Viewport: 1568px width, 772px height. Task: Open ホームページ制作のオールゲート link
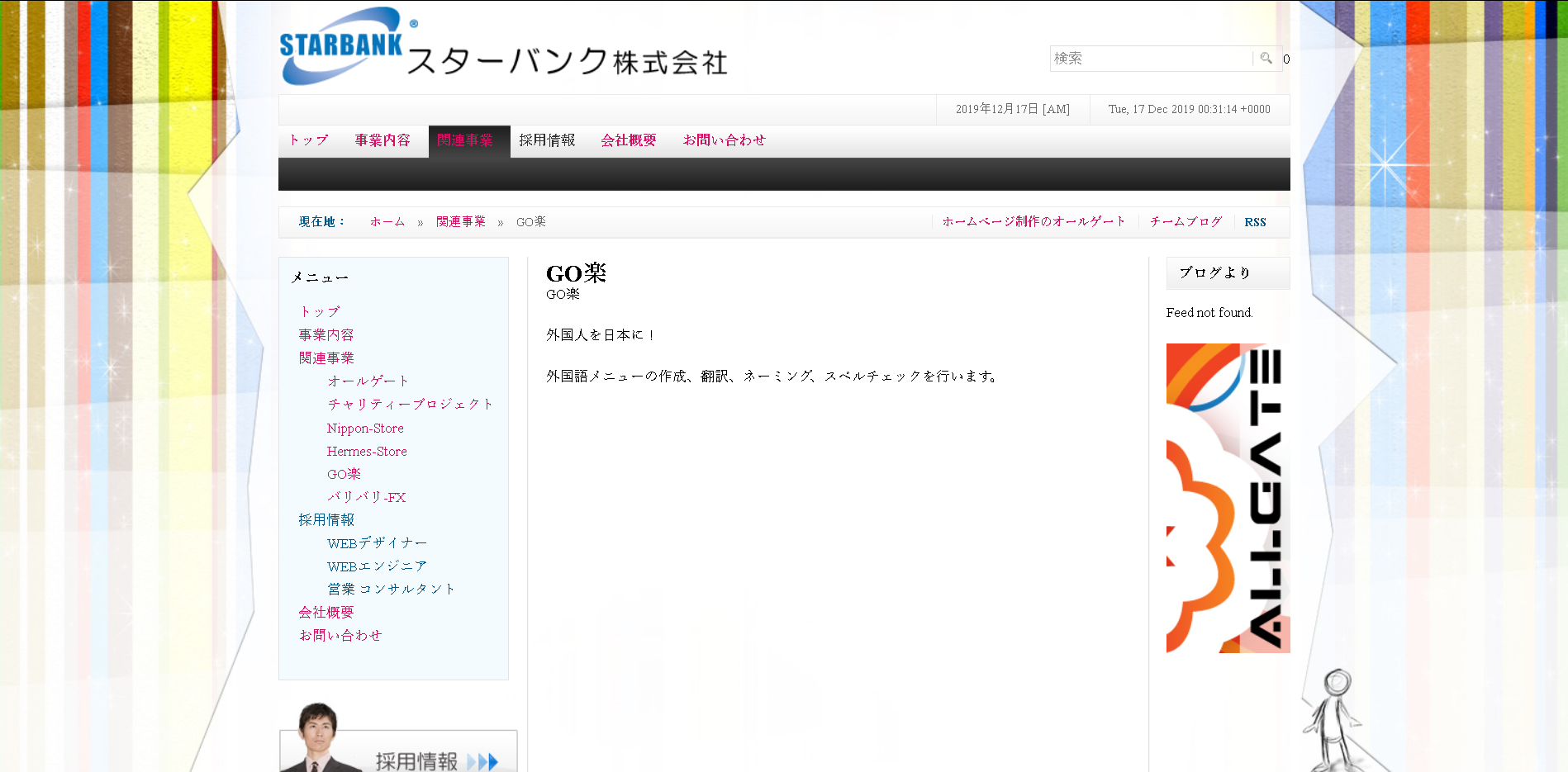[x=1033, y=221]
